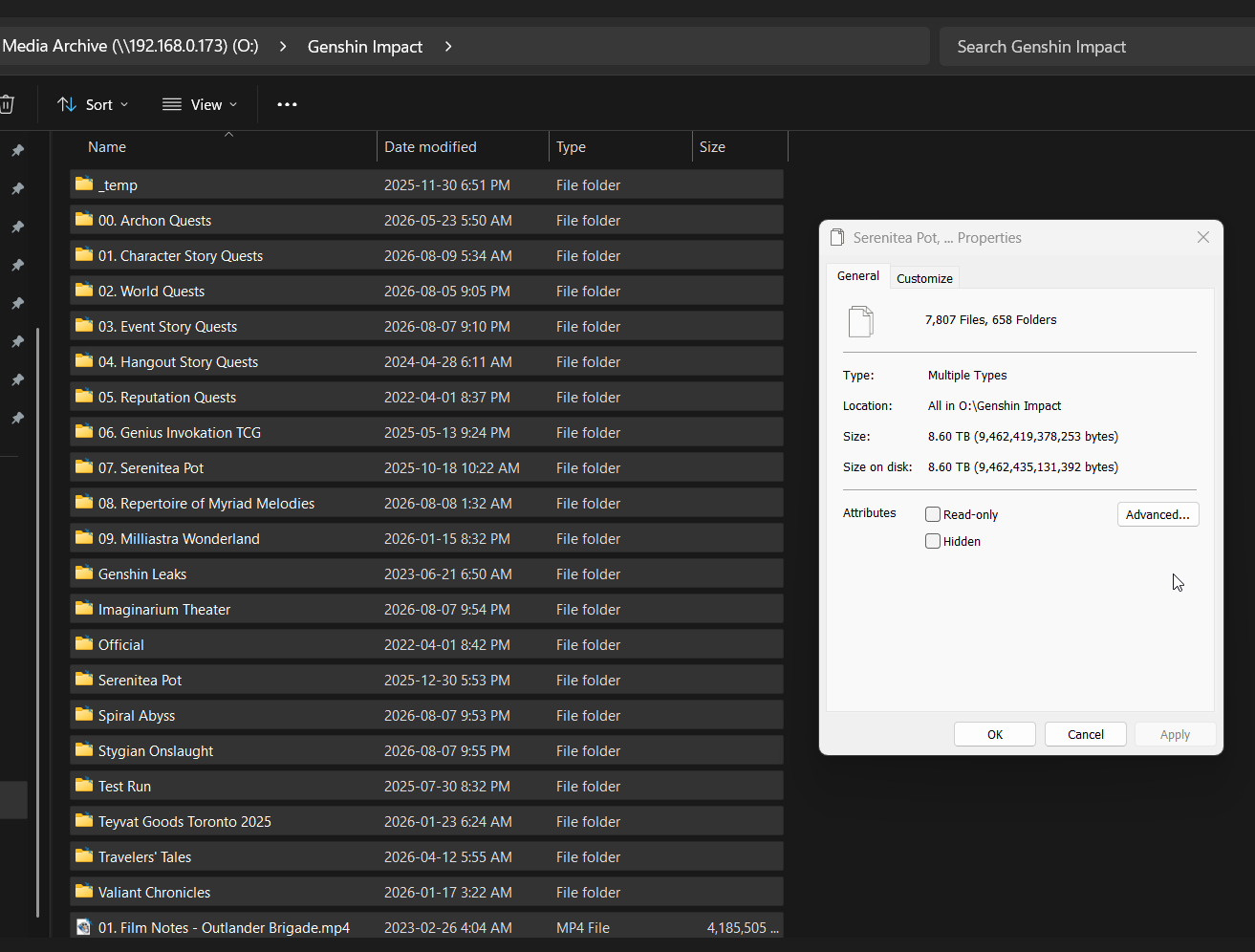Image resolution: width=1255 pixels, height=952 pixels.
Task: Click the document icon in Properties title bar
Action: [x=837, y=237]
